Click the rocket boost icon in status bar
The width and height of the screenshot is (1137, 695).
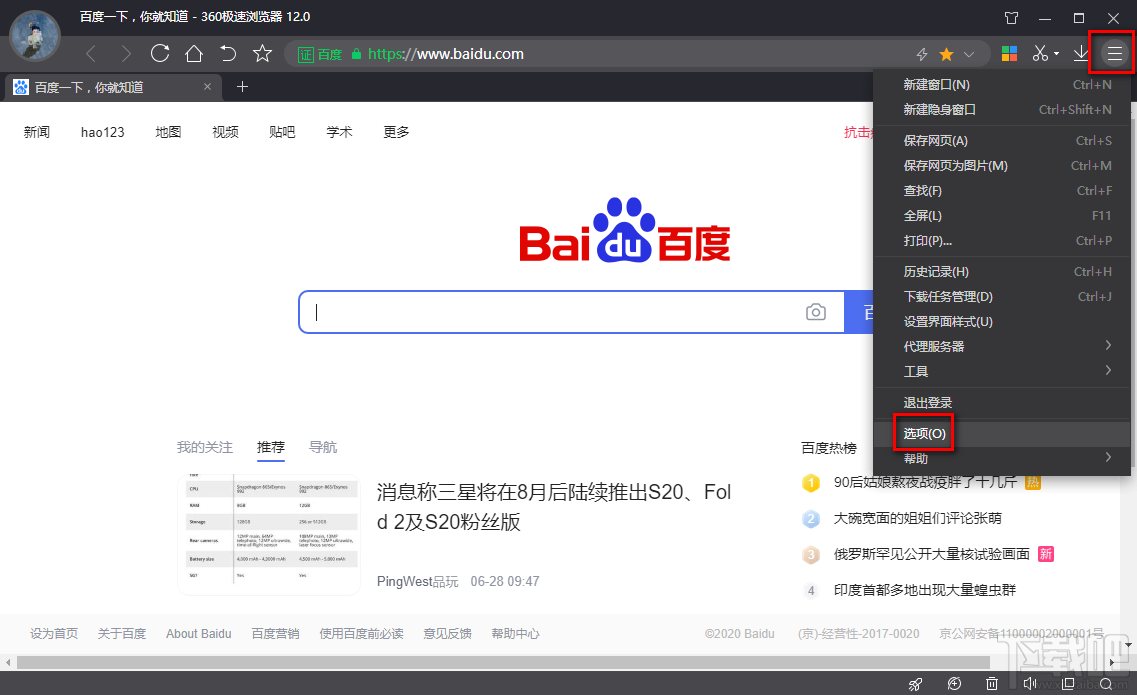point(915,683)
